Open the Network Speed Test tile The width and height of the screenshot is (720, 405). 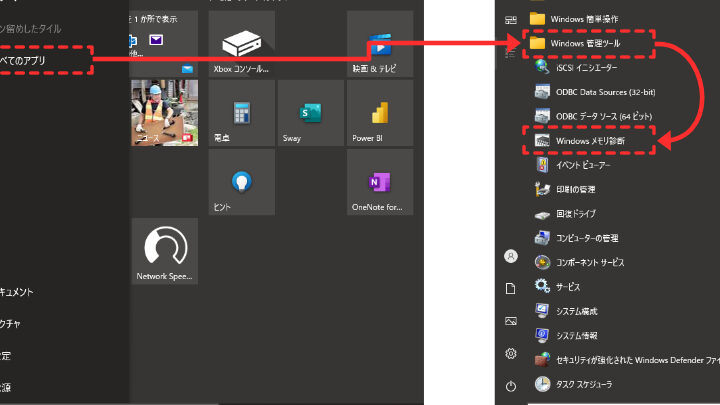coord(164,251)
